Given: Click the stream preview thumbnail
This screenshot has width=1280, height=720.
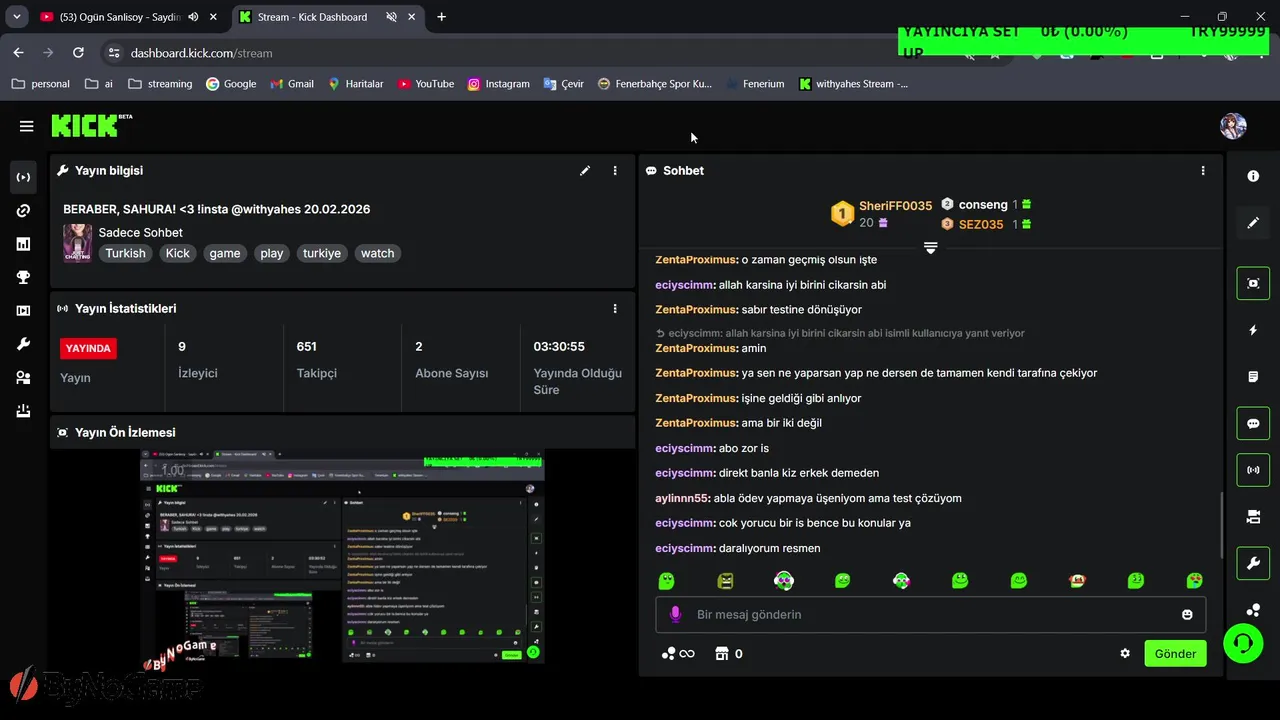Looking at the screenshot, I should point(342,557).
